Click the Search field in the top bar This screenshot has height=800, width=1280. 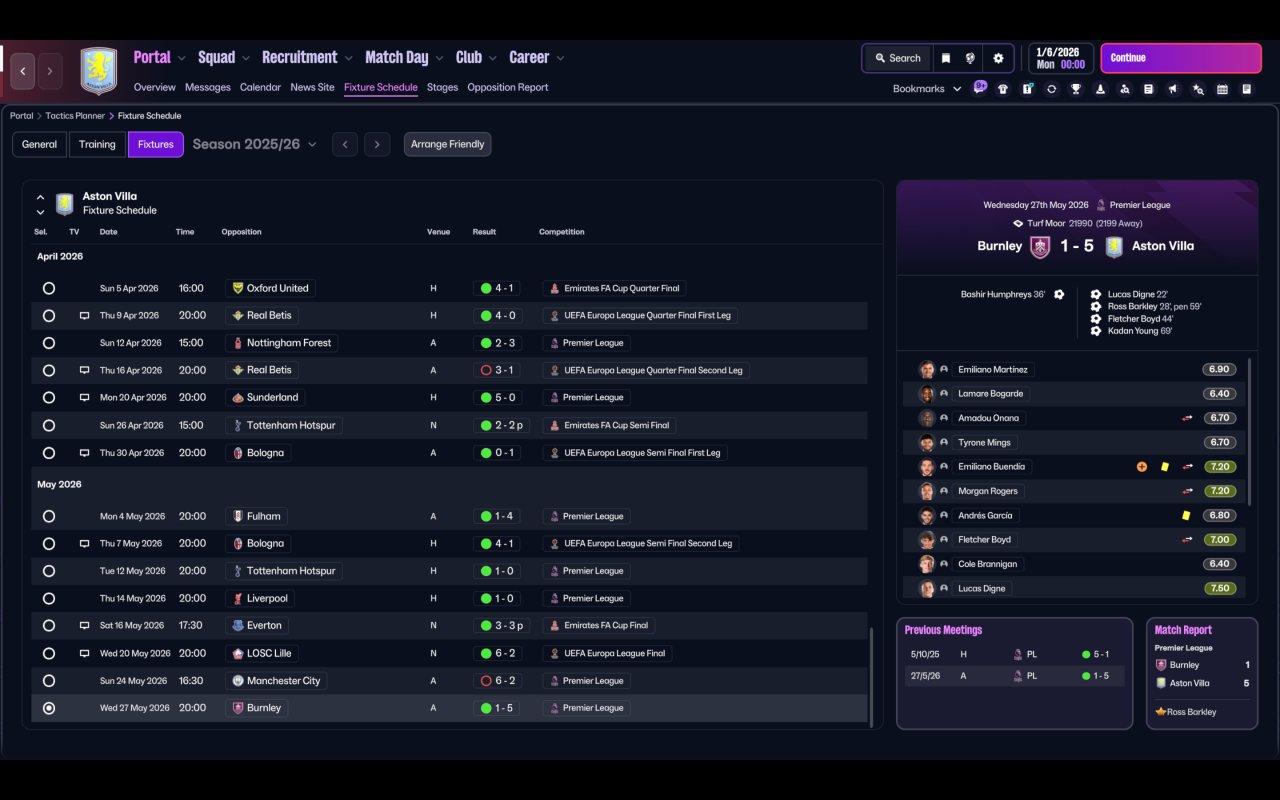point(897,58)
